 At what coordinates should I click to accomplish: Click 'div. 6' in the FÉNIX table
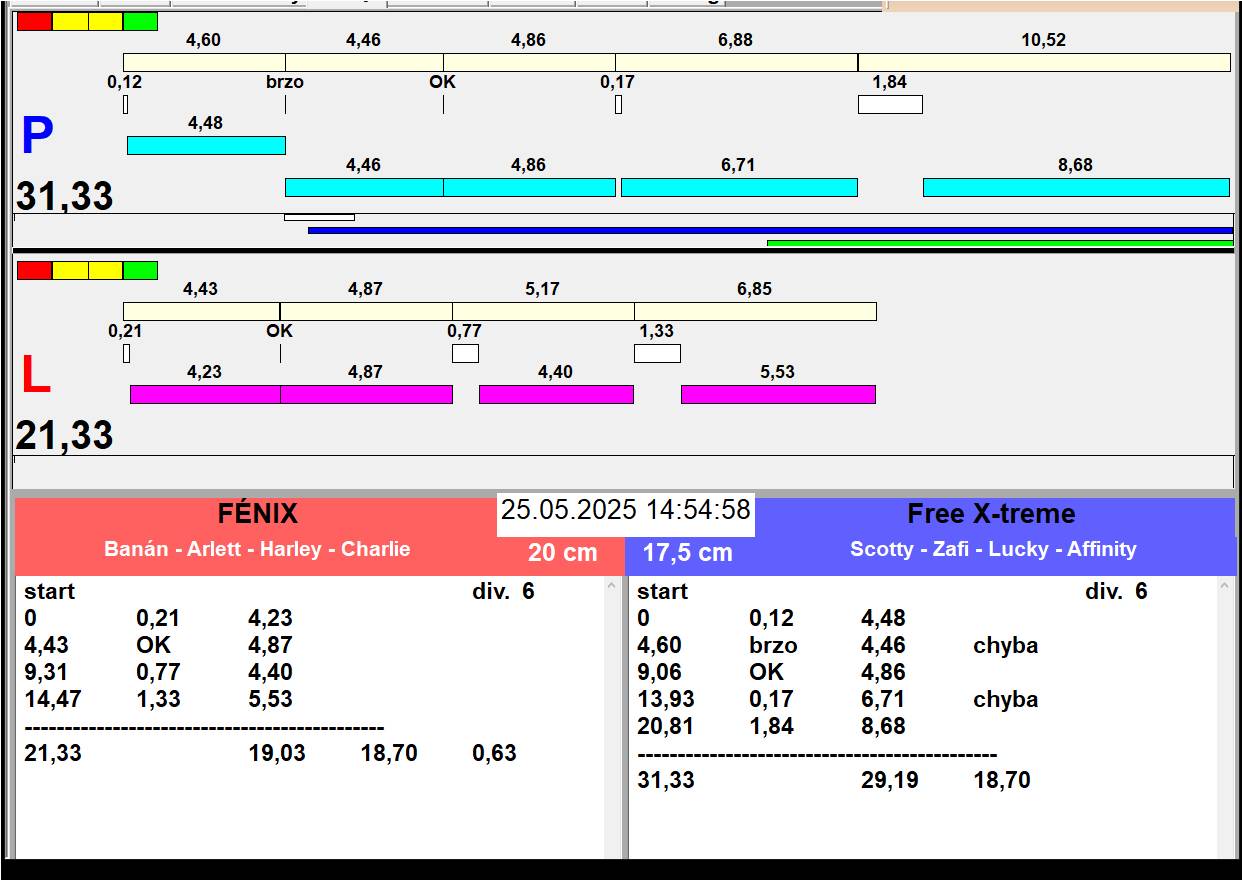pos(503,591)
